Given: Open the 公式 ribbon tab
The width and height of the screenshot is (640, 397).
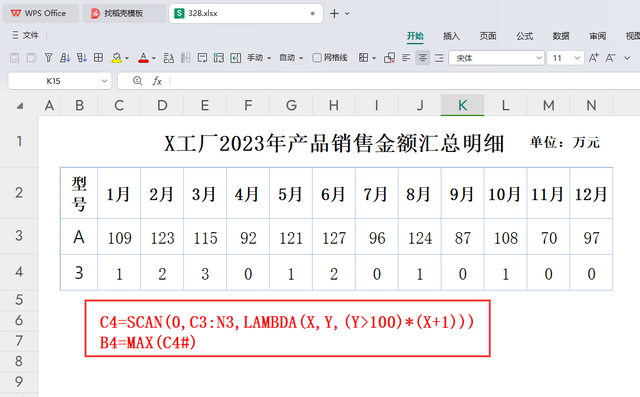Looking at the screenshot, I should [524, 36].
